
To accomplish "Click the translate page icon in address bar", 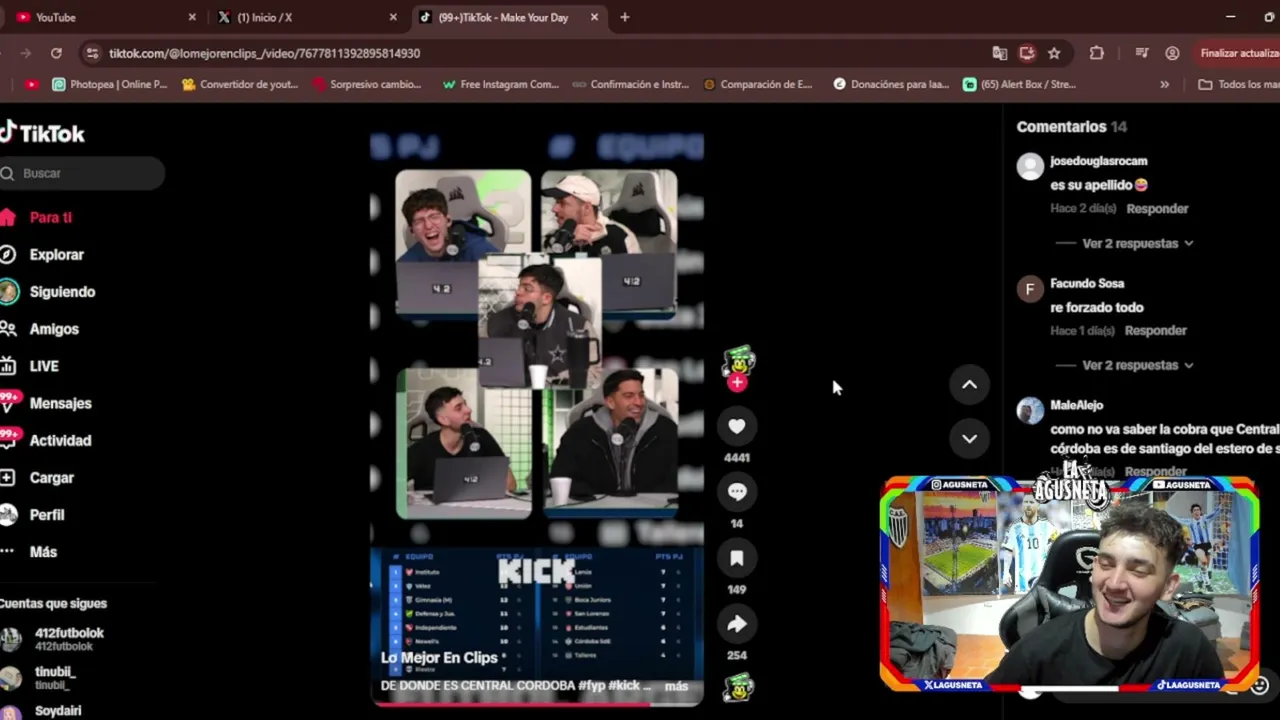I will tap(999, 53).
